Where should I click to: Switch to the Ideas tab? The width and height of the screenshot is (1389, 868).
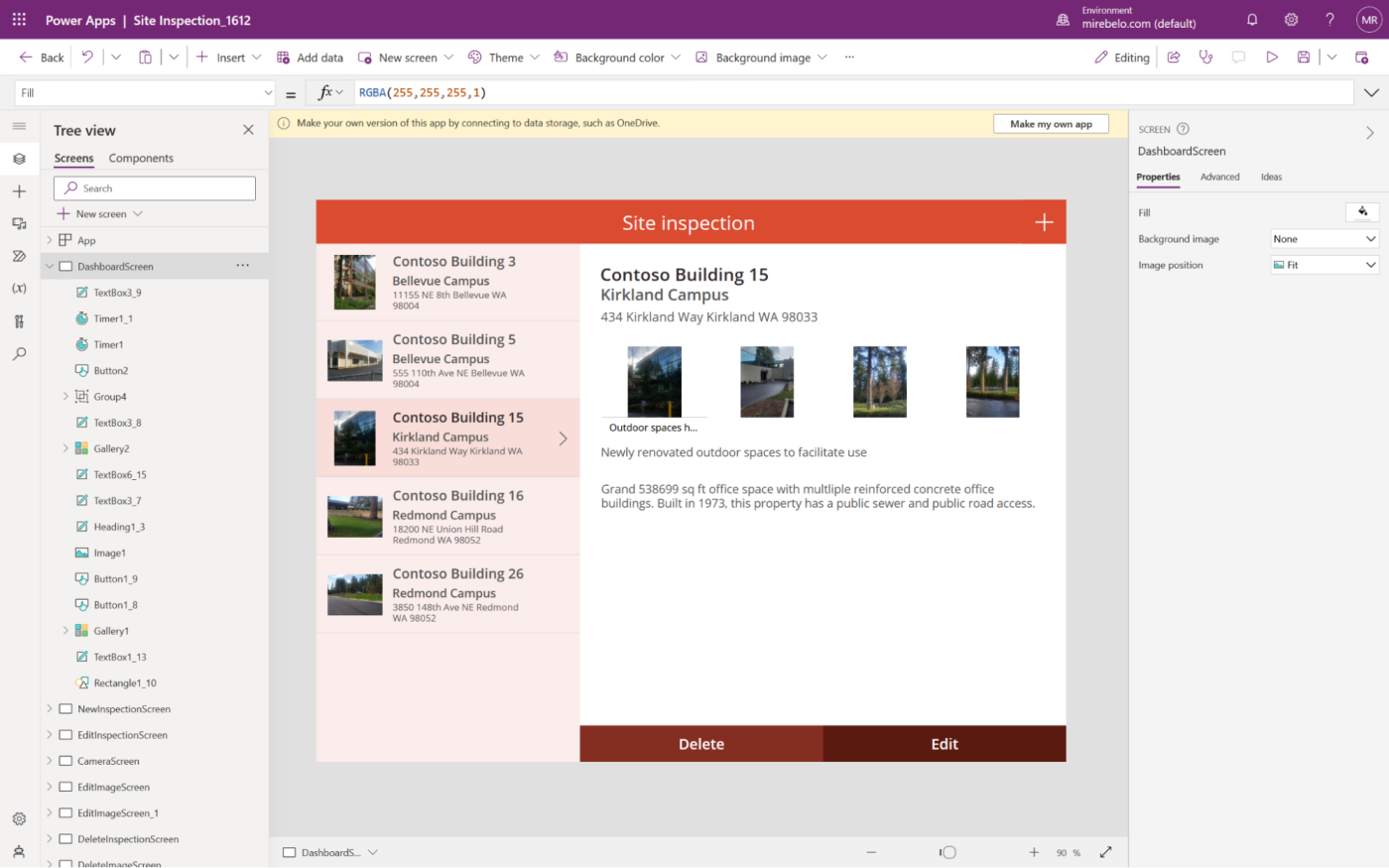(x=1271, y=177)
